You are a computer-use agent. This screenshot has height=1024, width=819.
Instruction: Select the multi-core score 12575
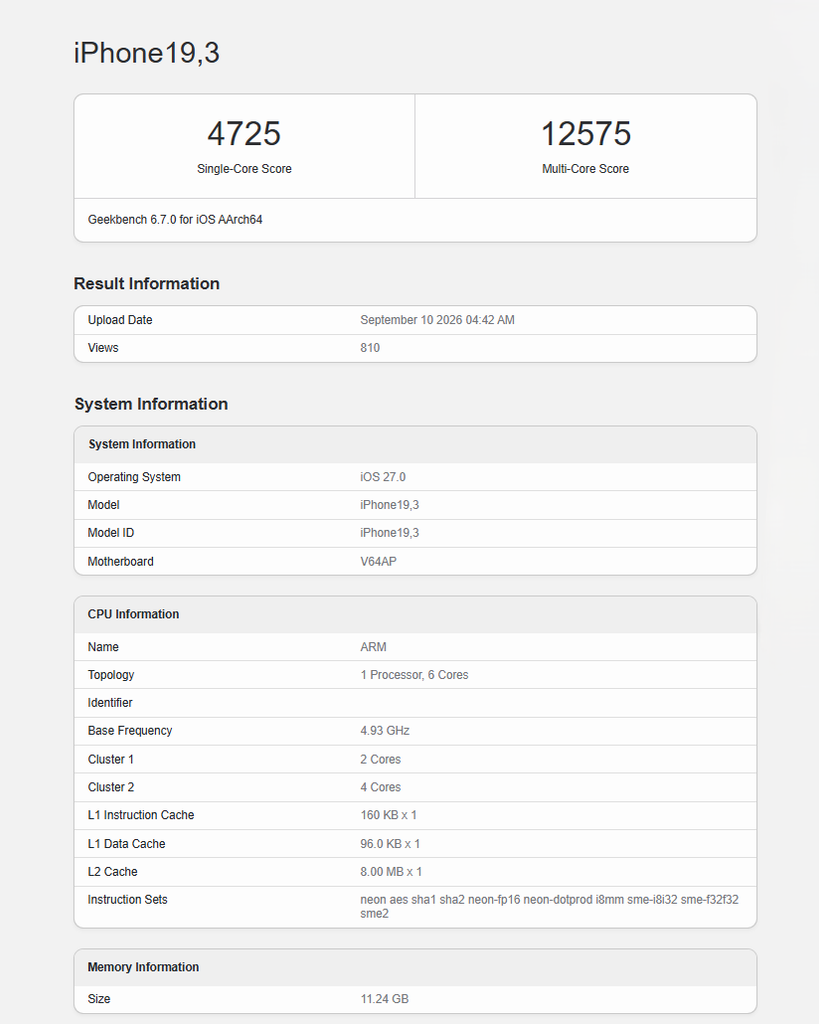point(586,134)
